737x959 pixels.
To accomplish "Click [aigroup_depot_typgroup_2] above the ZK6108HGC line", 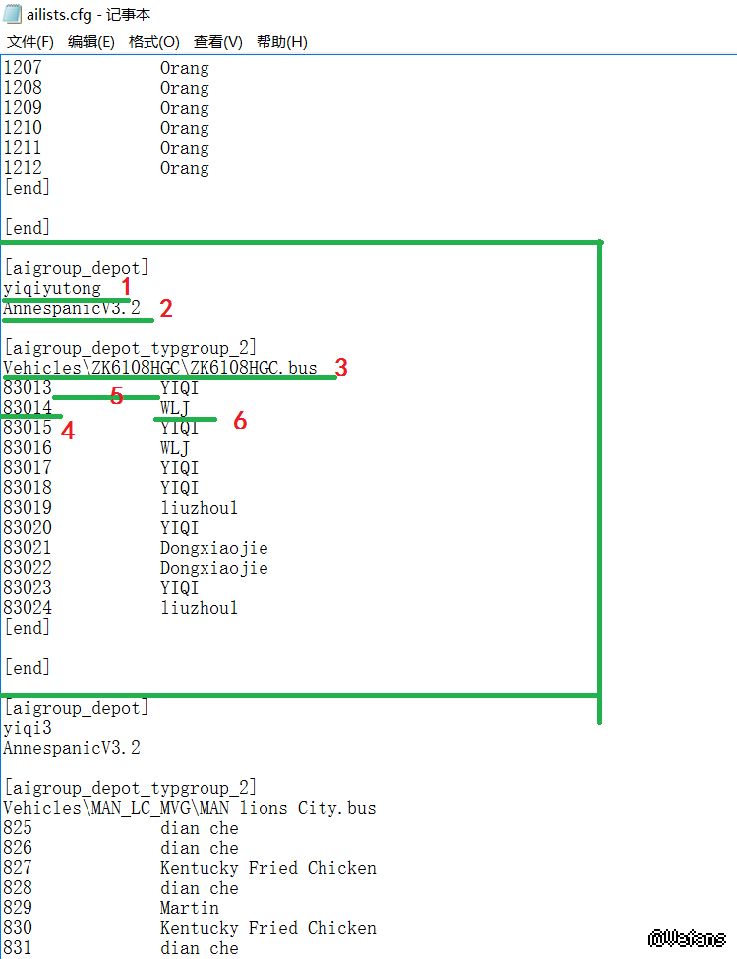I will (x=130, y=348).
